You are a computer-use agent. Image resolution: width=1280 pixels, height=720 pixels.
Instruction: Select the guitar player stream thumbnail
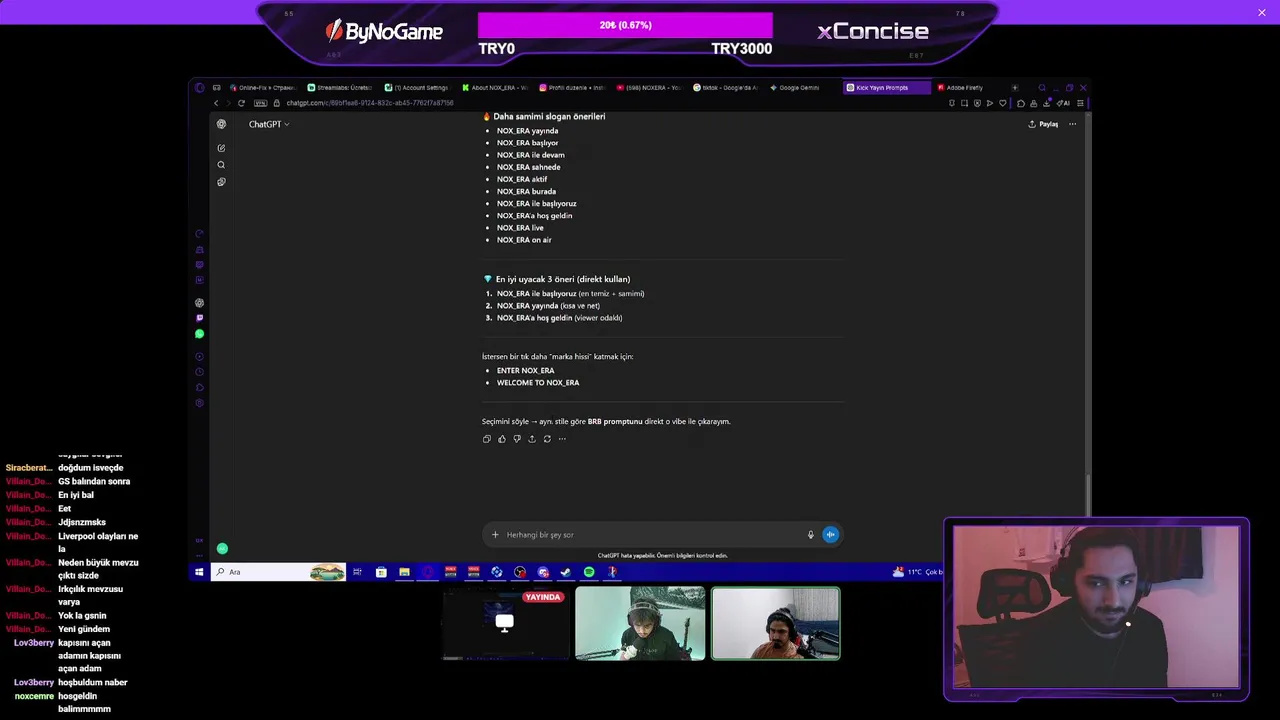(x=640, y=624)
